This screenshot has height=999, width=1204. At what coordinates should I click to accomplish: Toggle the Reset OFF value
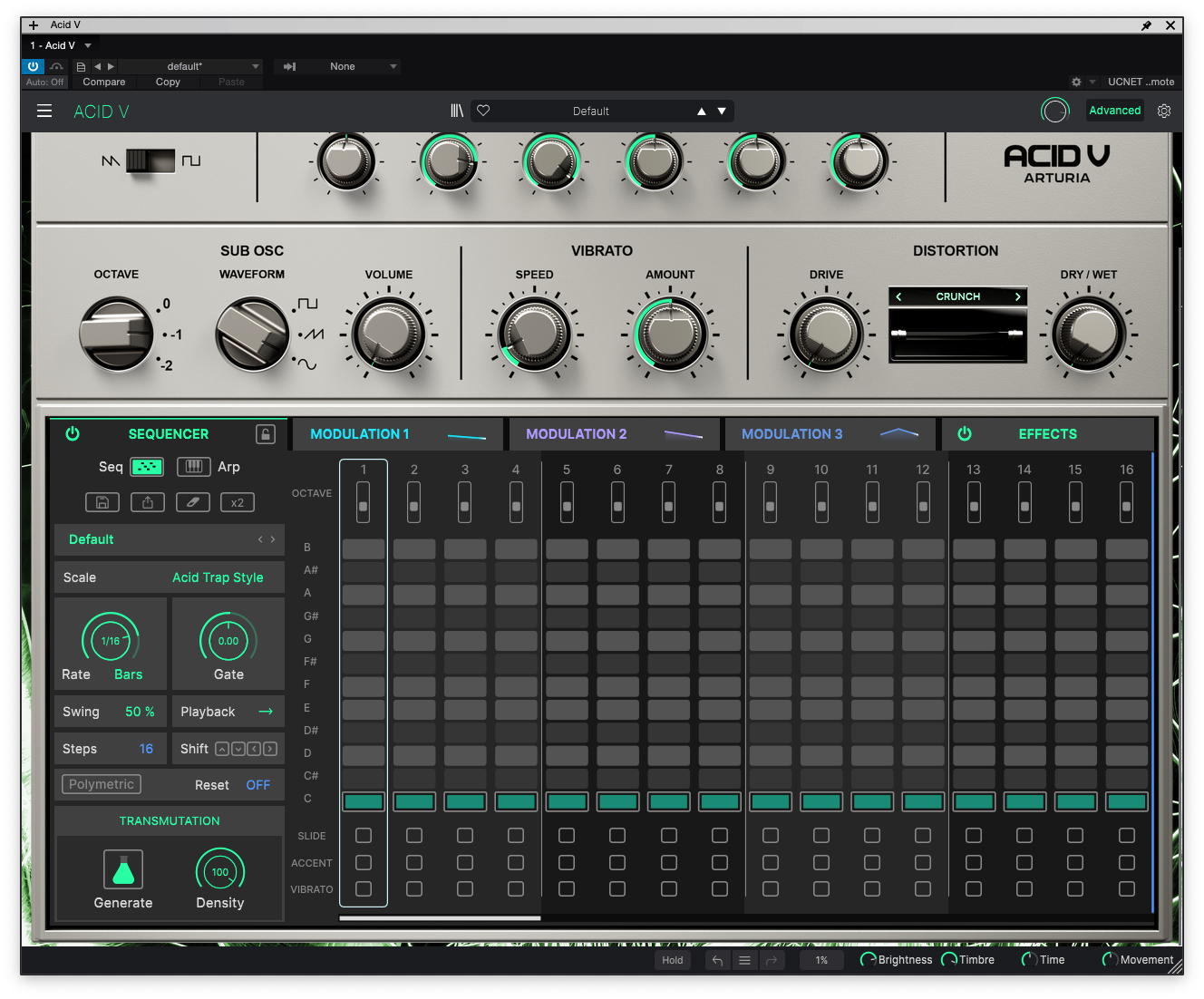point(258,785)
